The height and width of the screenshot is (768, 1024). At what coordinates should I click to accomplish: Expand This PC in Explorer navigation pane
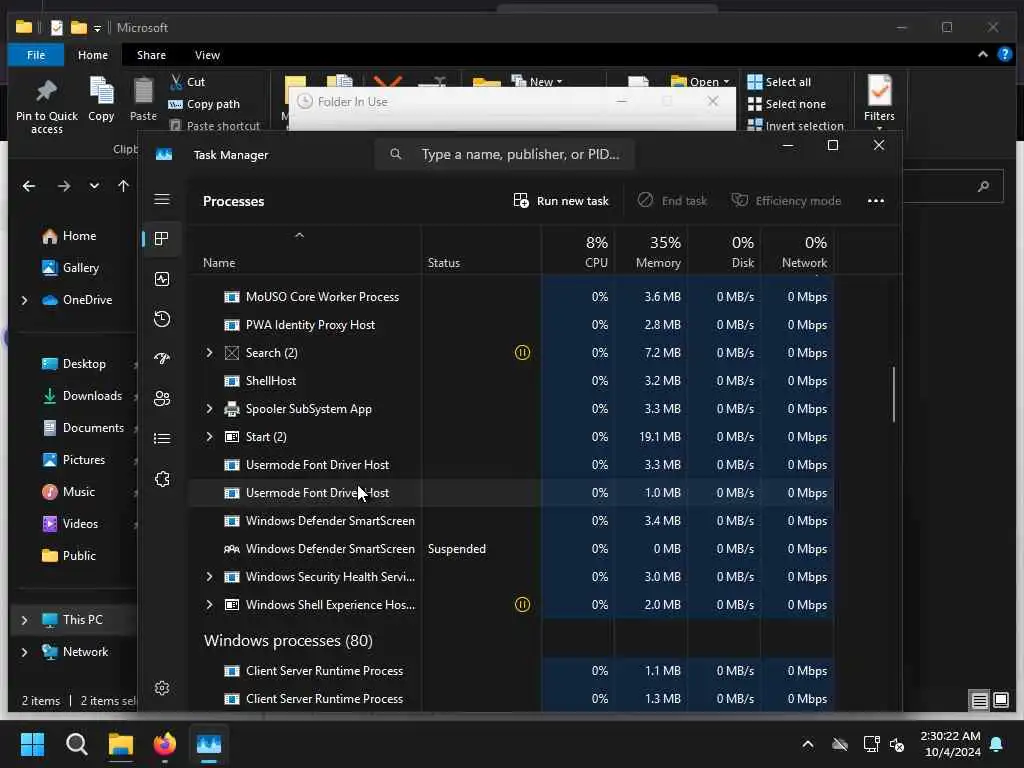(x=24, y=620)
